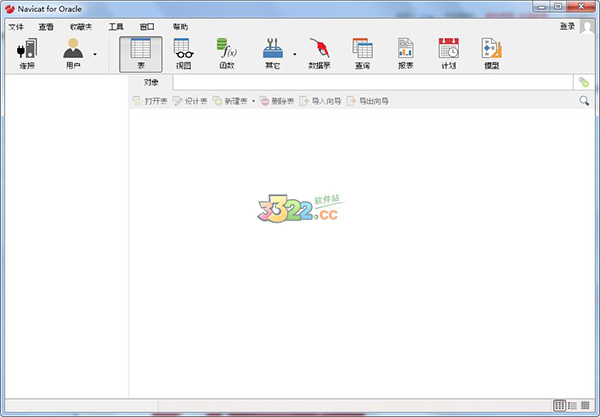Open the Function (函数) objects

click(x=227, y=53)
